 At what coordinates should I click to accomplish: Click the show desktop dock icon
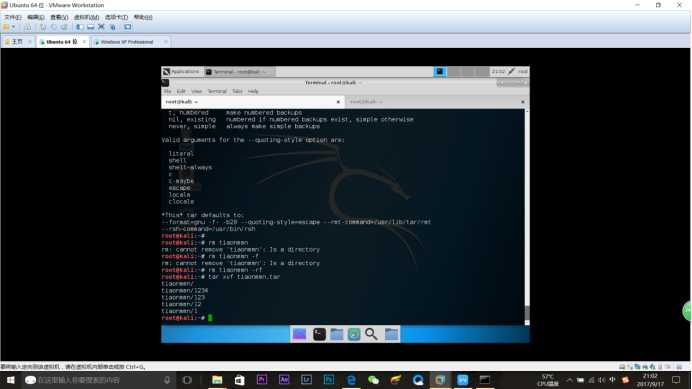pyautogui.click(x=299, y=334)
